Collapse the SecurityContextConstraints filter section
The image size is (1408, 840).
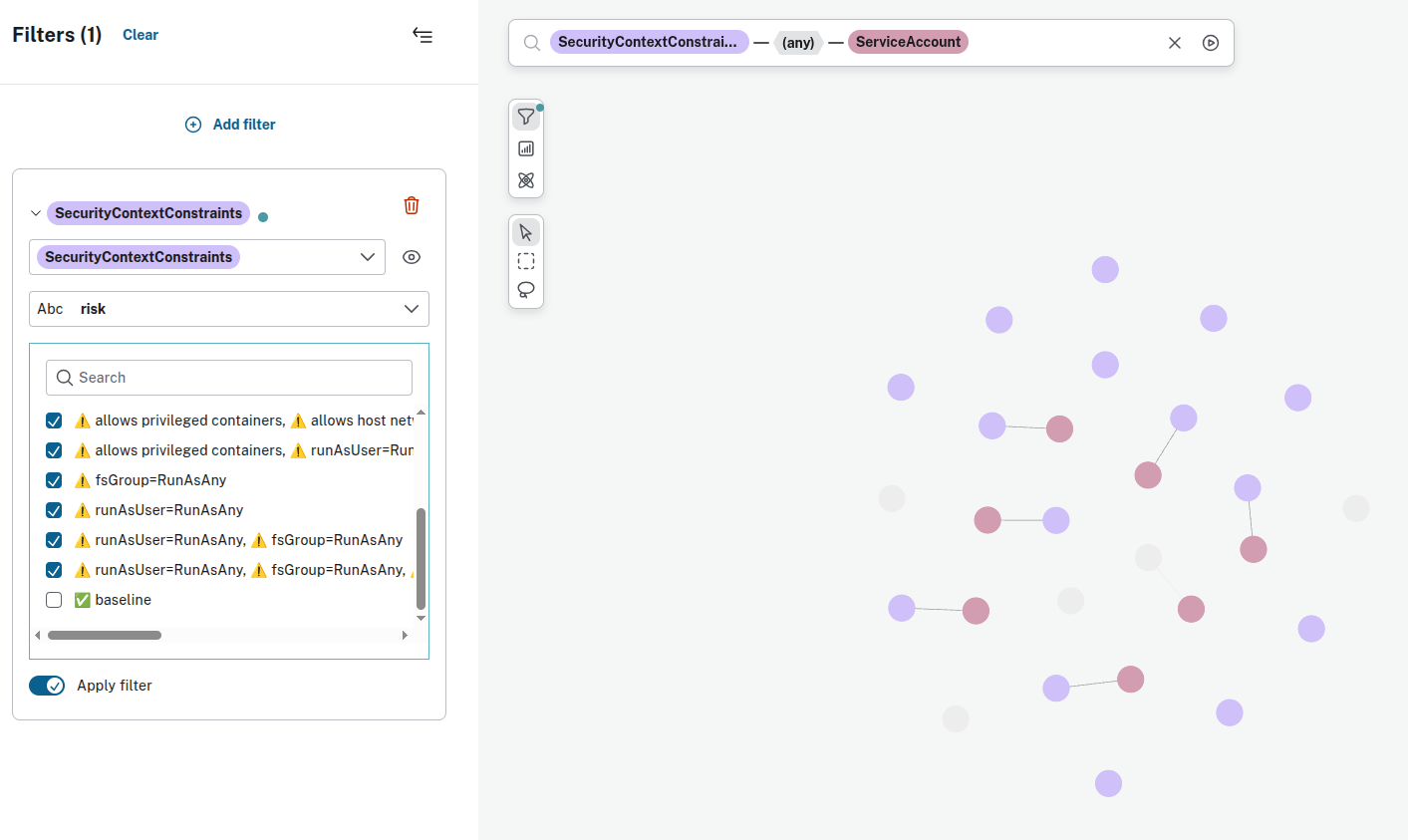(x=36, y=213)
